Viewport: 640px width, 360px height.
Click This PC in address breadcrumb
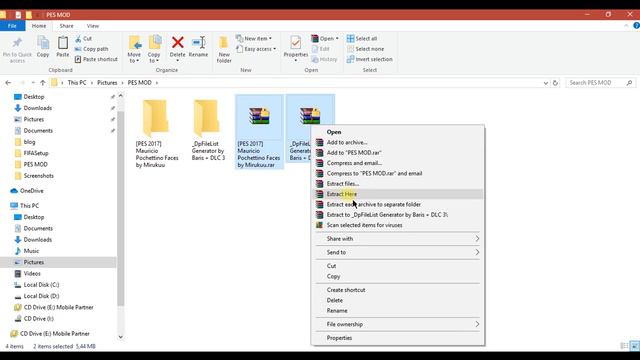coord(77,82)
